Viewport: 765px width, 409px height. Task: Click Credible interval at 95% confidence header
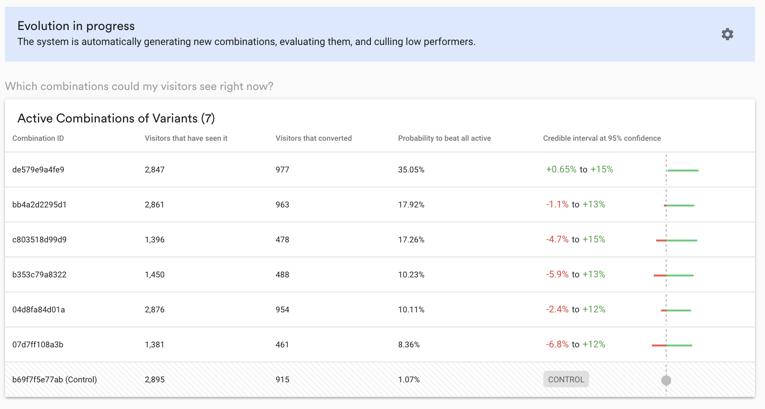coord(602,138)
